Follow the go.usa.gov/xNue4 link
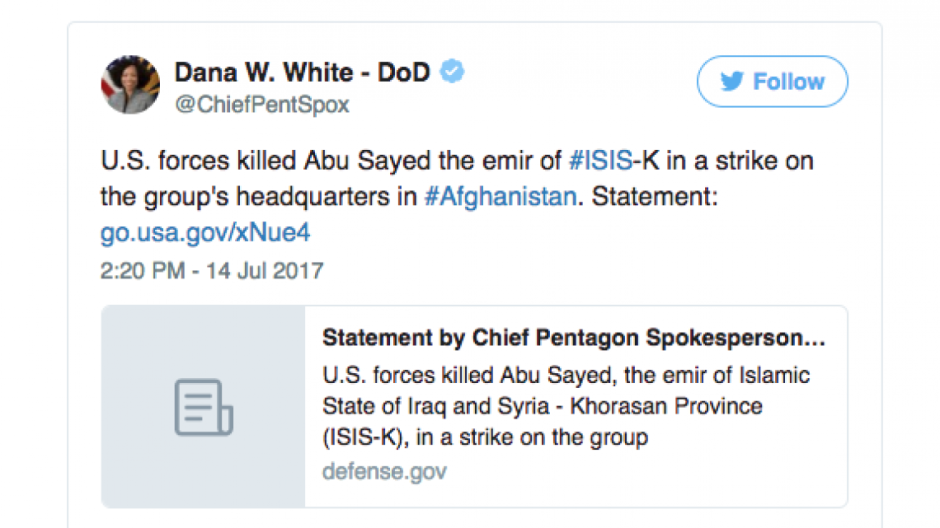 (x=205, y=233)
